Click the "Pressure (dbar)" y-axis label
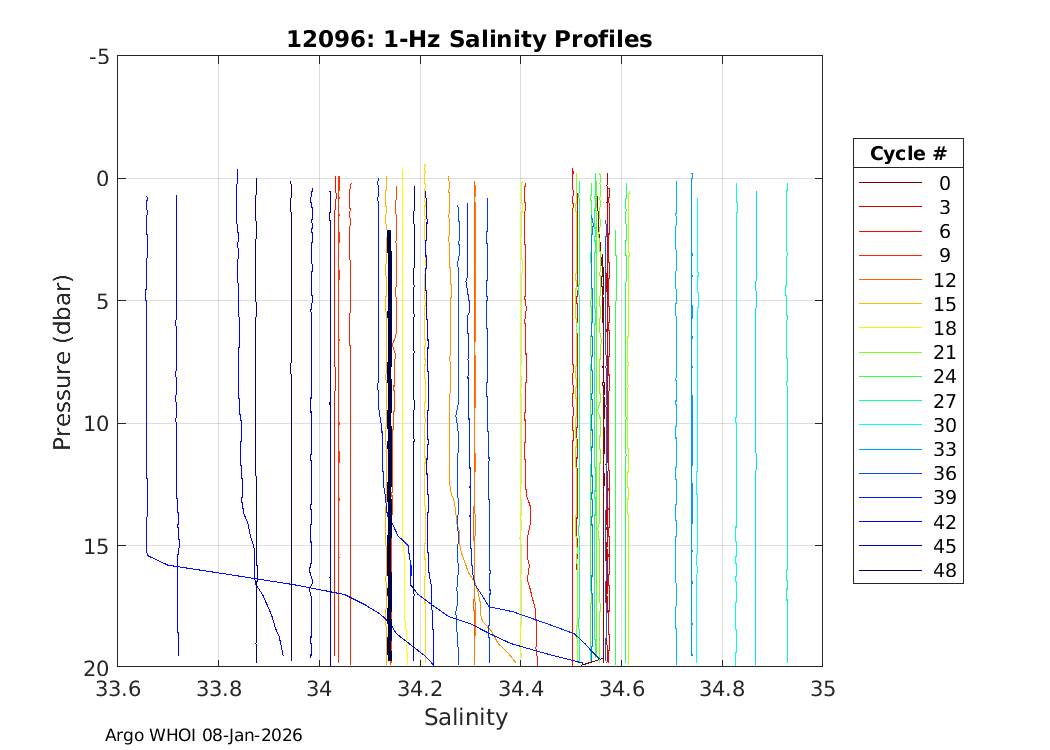The height and width of the screenshot is (750, 1050). tap(62, 361)
